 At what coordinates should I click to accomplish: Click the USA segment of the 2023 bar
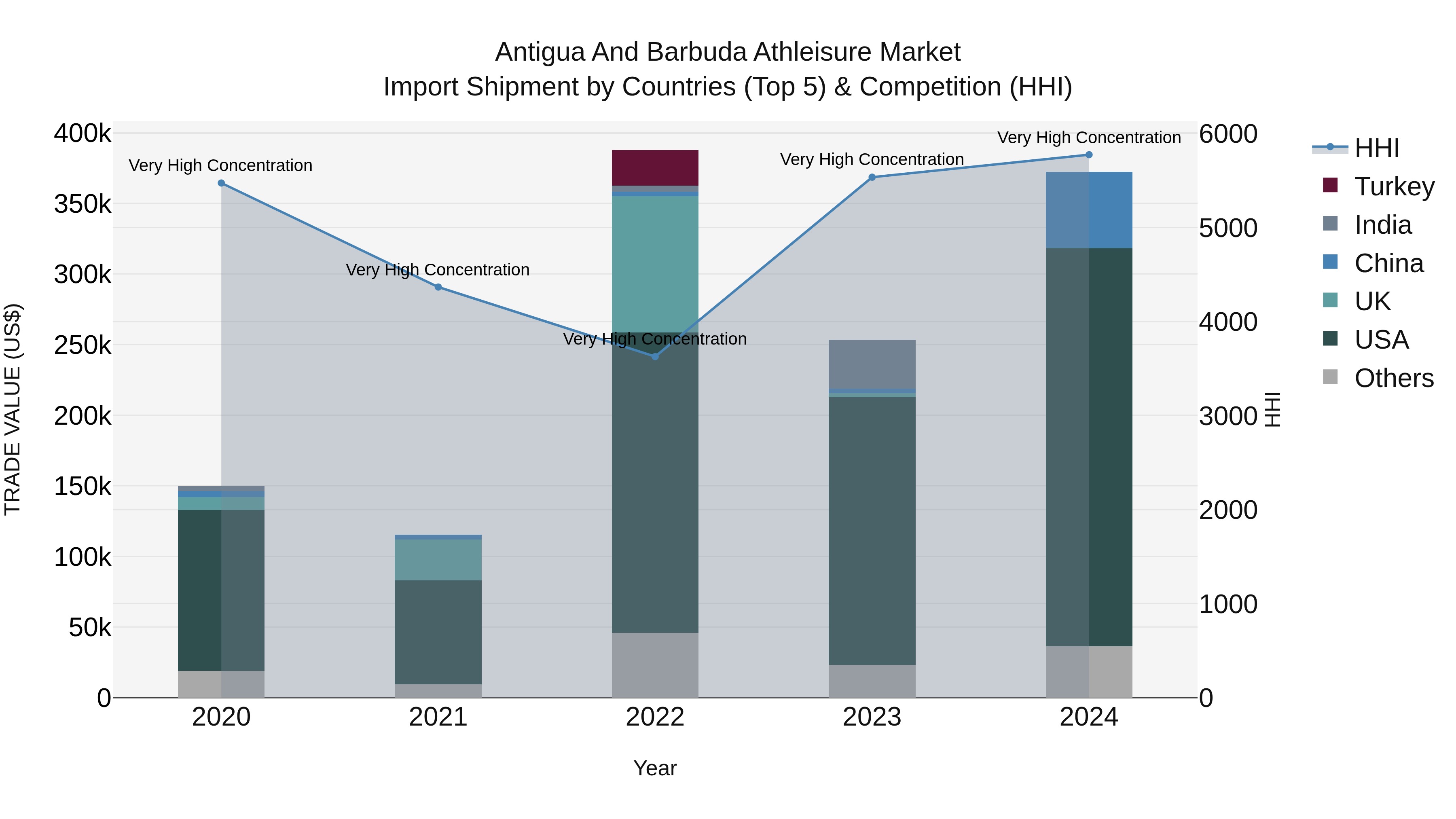872,531
